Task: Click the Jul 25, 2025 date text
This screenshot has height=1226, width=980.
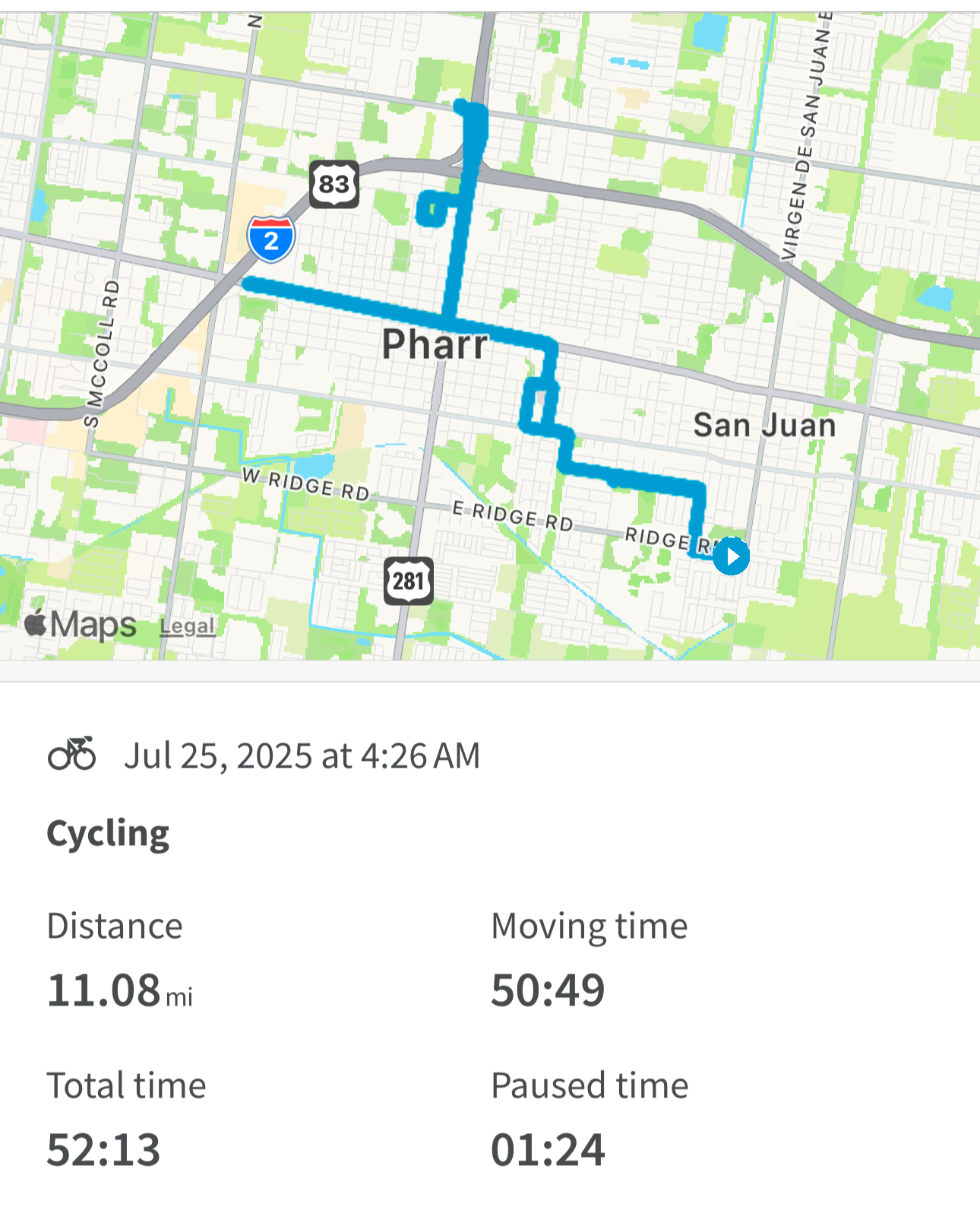Action: (x=302, y=756)
